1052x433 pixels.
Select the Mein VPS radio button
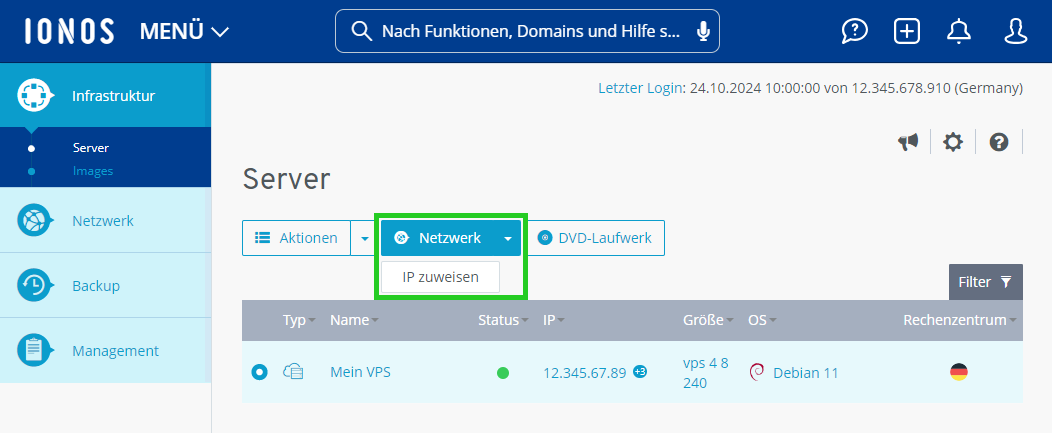pyautogui.click(x=260, y=371)
